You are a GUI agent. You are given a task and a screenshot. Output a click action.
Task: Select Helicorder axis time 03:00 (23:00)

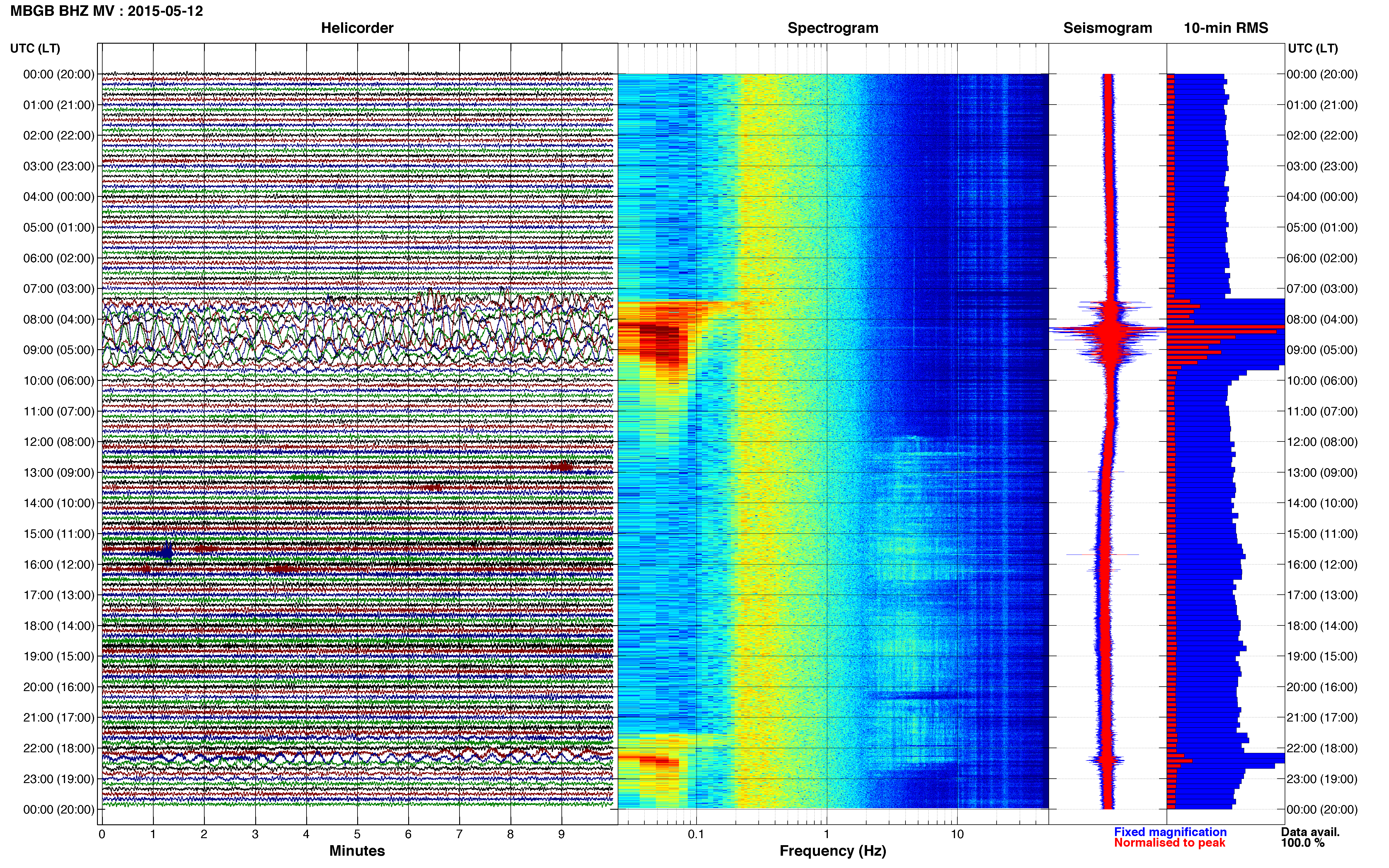click(59, 166)
